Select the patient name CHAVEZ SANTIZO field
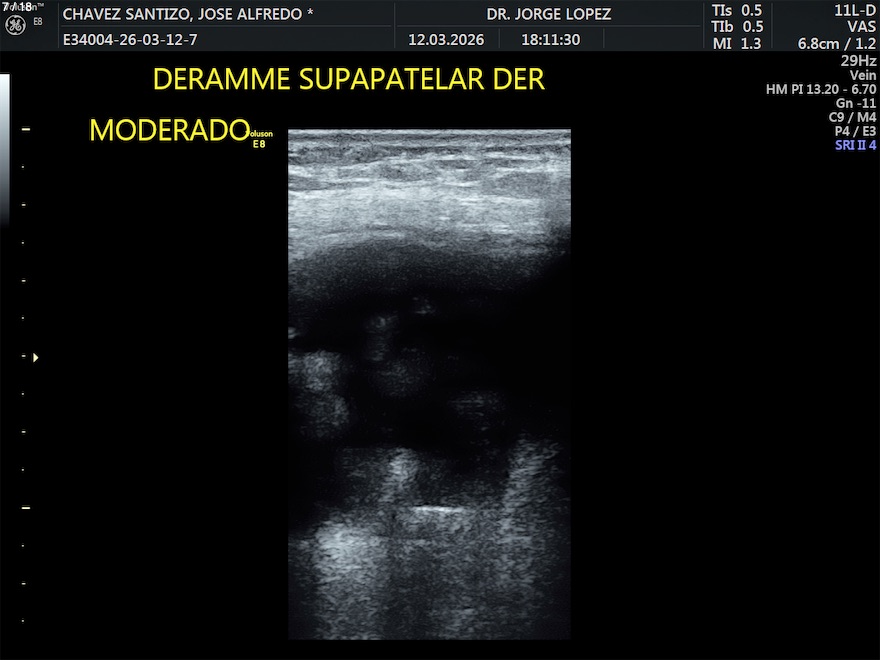The height and width of the screenshot is (660, 880). click(188, 15)
